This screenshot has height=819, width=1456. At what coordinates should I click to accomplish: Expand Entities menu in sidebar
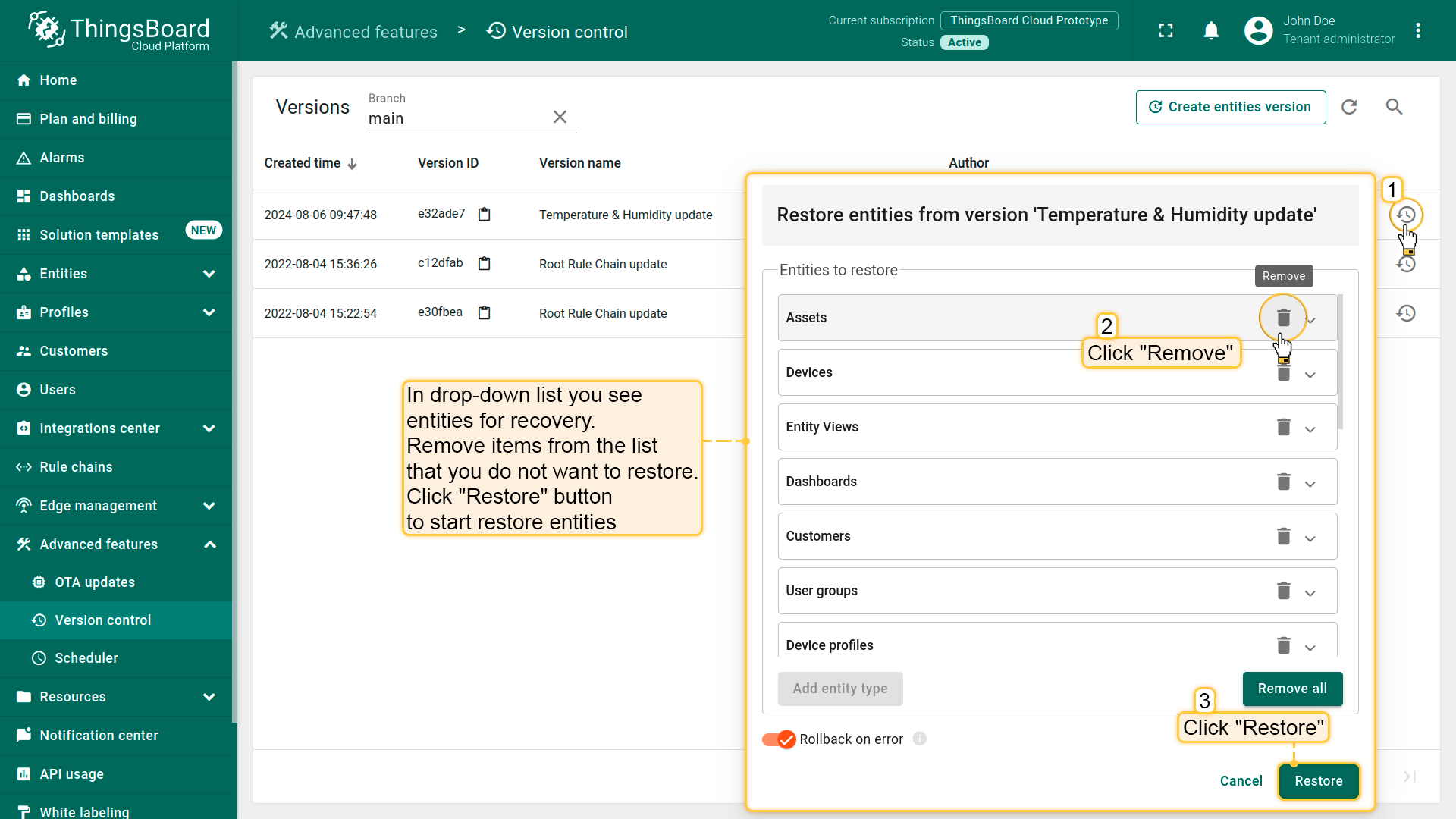tap(209, 274)
